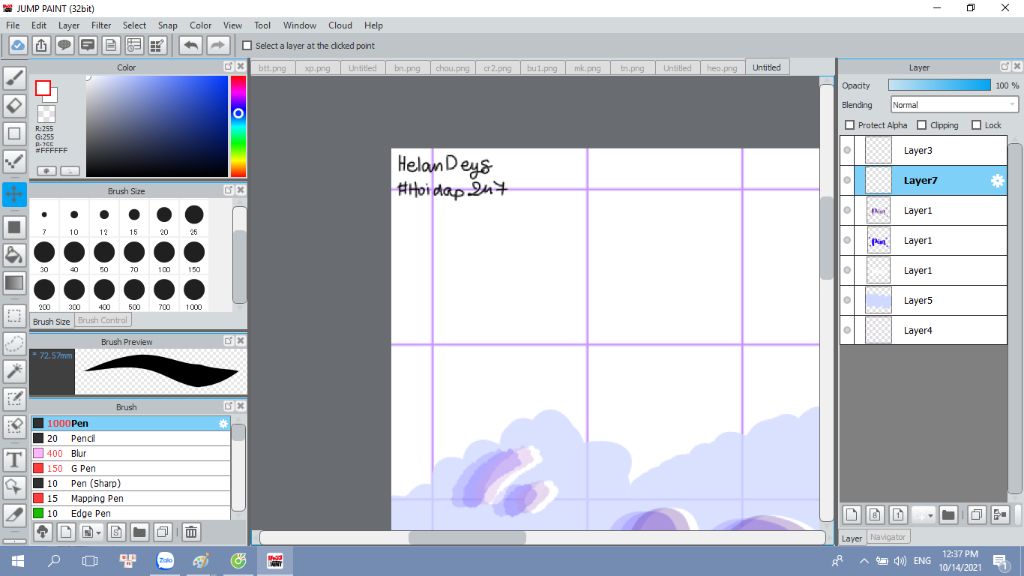Toggle visibility of Layer7

pos(847,180)
